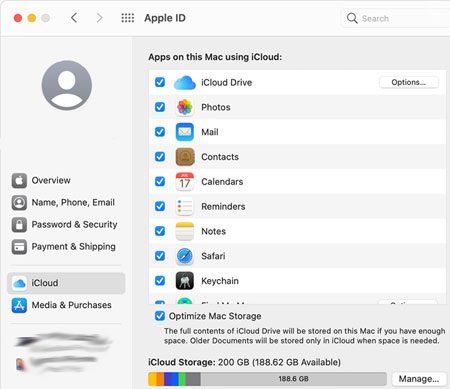Toggle the Contacts checkbox

(160, 156)
